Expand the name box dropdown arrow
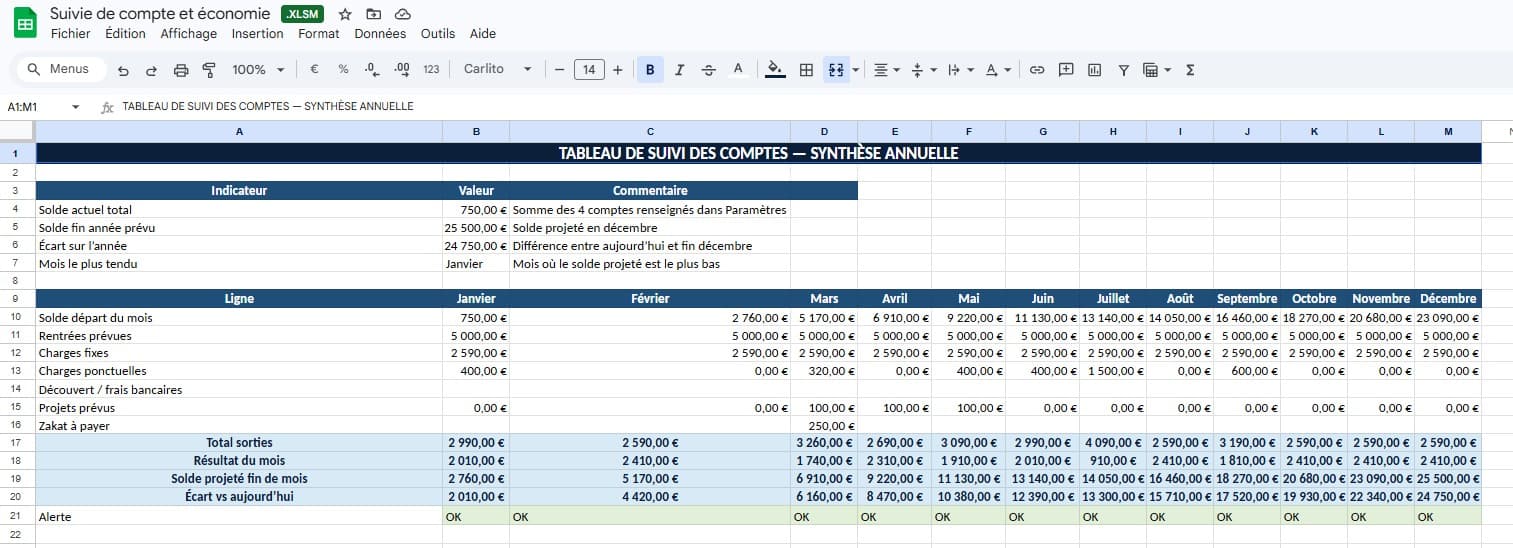 click(x=76, y=107)
